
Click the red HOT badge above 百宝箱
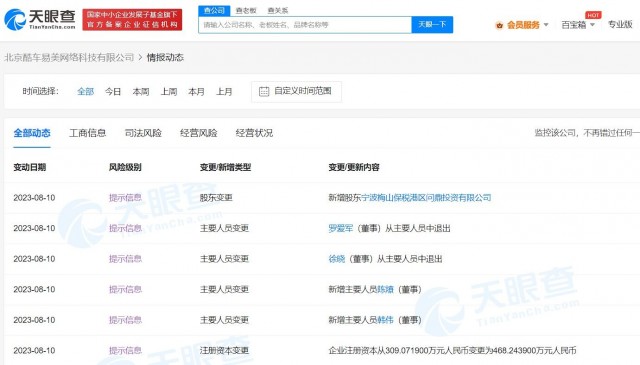click(x=593, y=15)
